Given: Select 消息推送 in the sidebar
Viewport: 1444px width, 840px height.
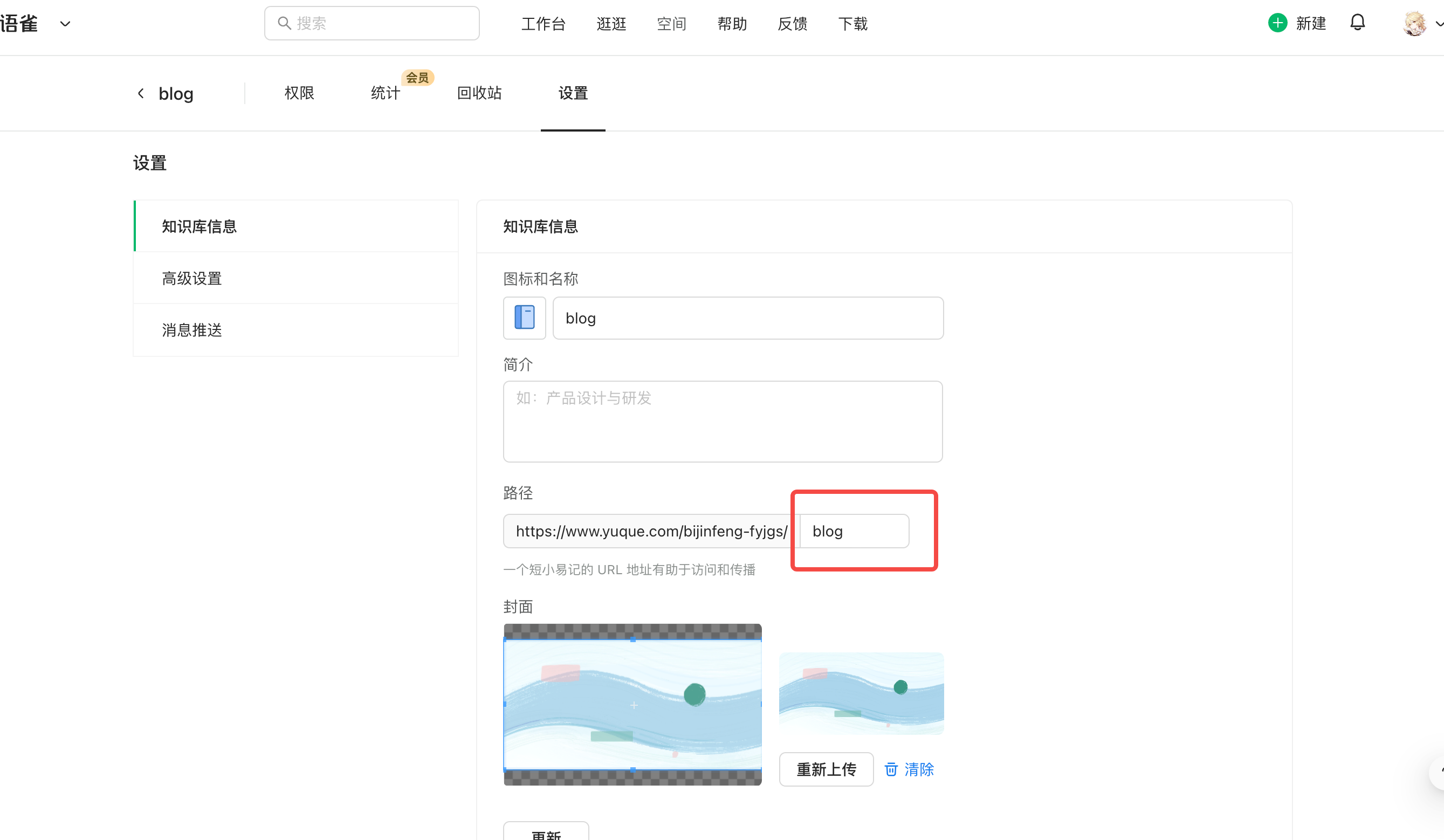Looking at the screenshot, I should (192, 330).
